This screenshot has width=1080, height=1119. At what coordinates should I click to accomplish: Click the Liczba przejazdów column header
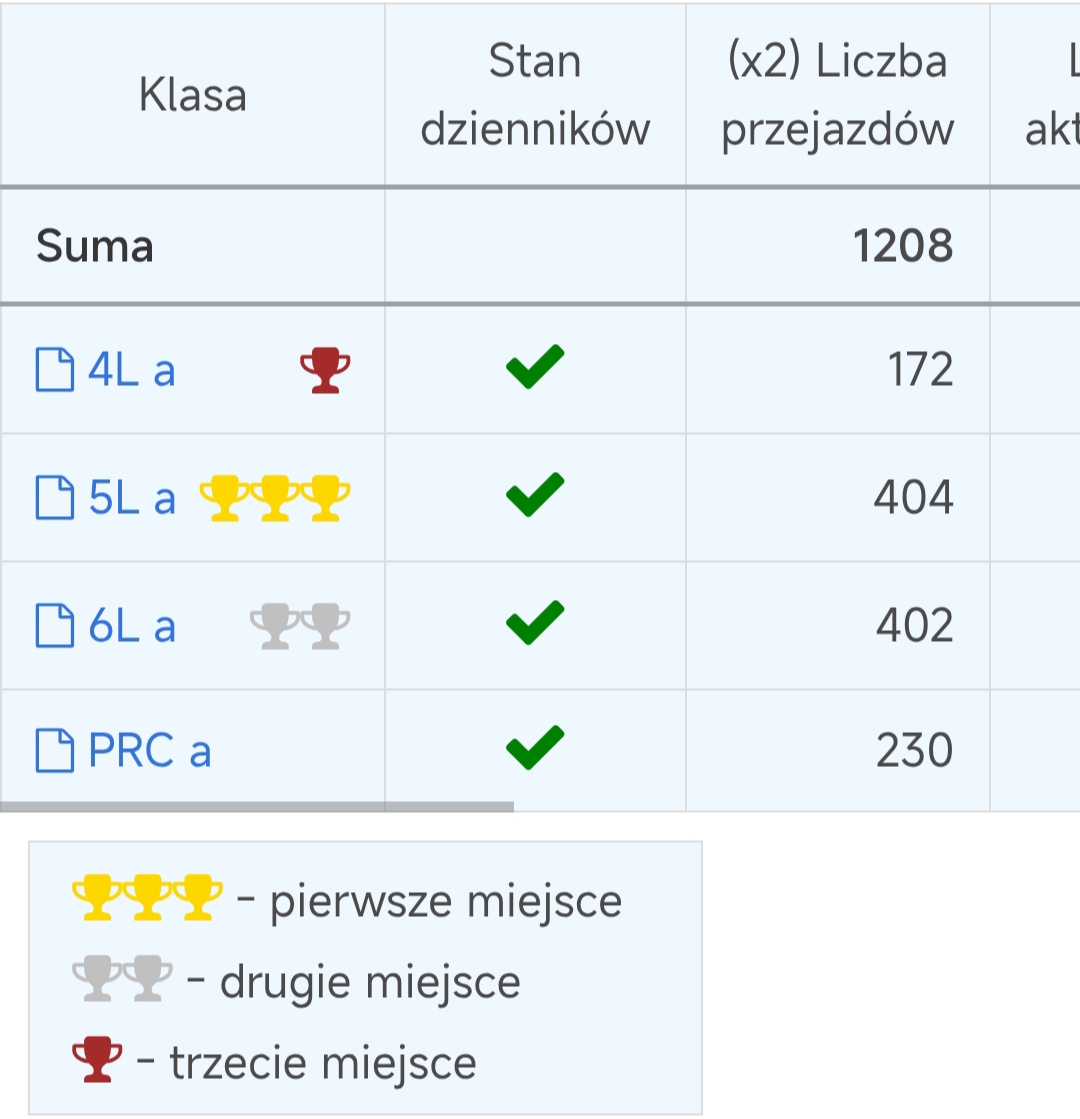(x=838, y=95)
